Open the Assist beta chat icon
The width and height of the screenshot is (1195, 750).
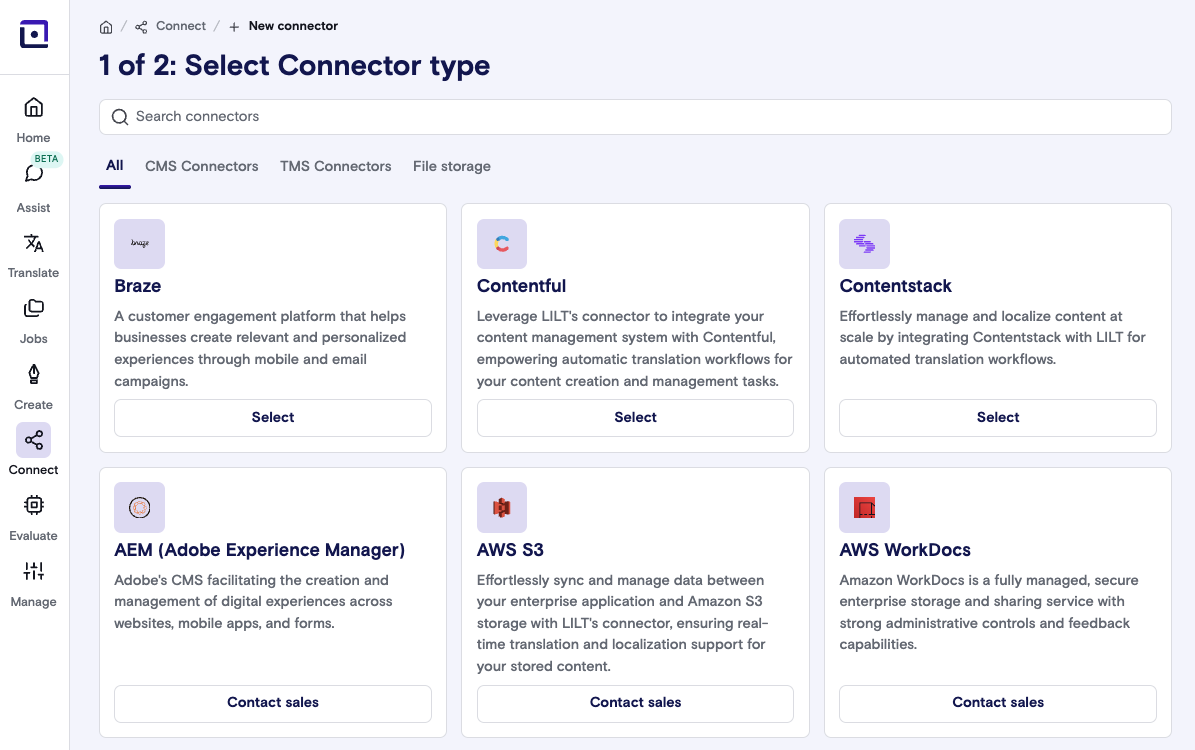34,174
